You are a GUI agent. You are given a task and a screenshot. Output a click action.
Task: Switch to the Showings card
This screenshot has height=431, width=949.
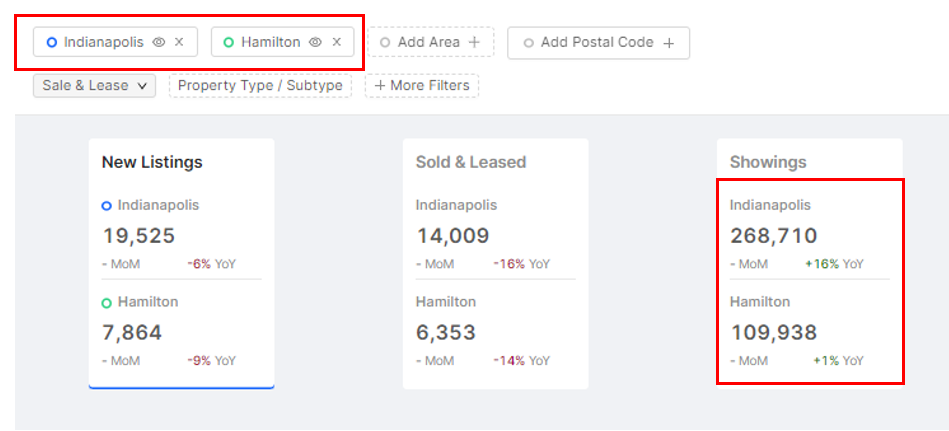[x=810, y=264]
